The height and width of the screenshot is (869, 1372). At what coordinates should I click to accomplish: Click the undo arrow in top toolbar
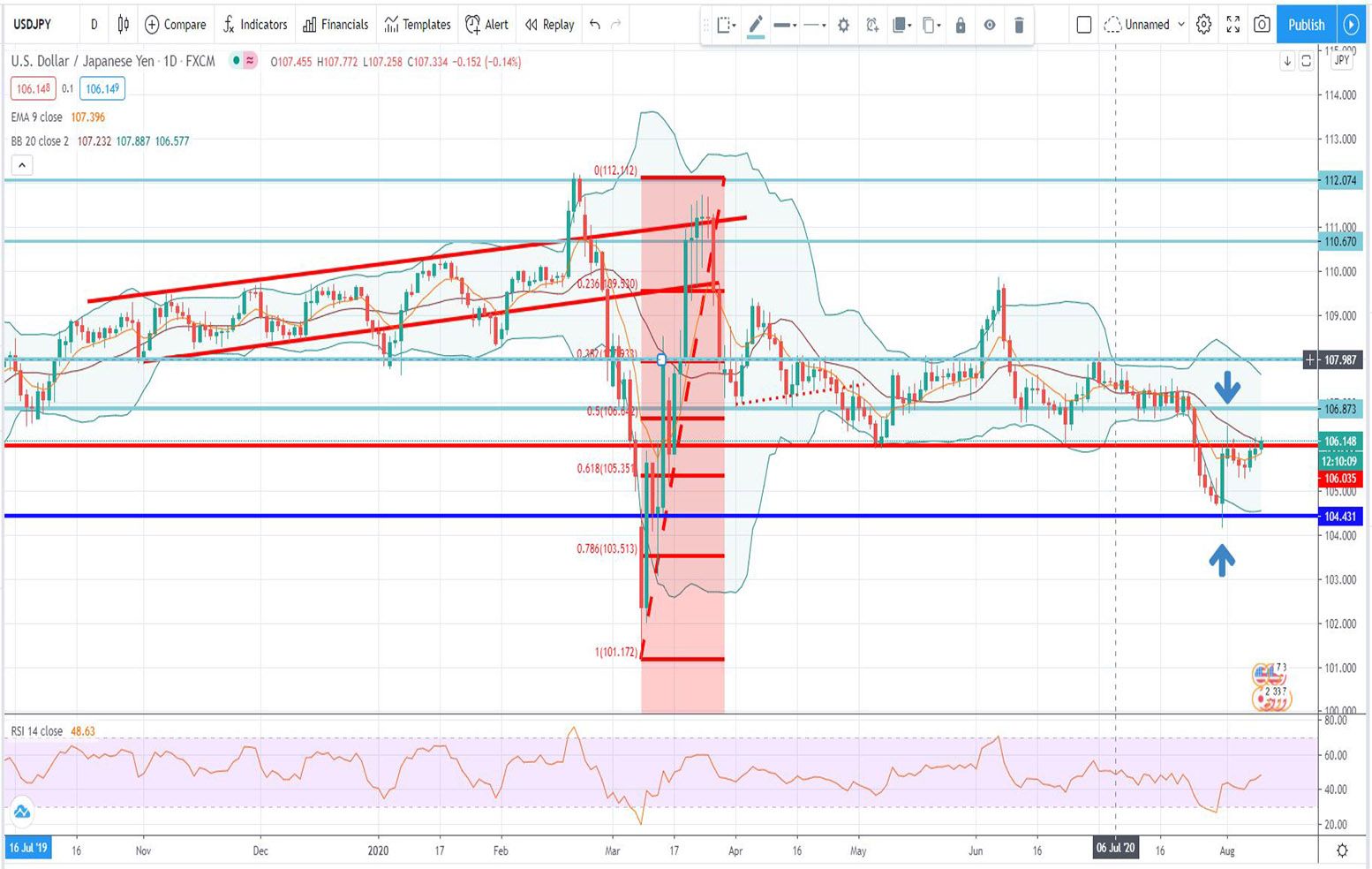pyautogui.click(x=595, y=25)
